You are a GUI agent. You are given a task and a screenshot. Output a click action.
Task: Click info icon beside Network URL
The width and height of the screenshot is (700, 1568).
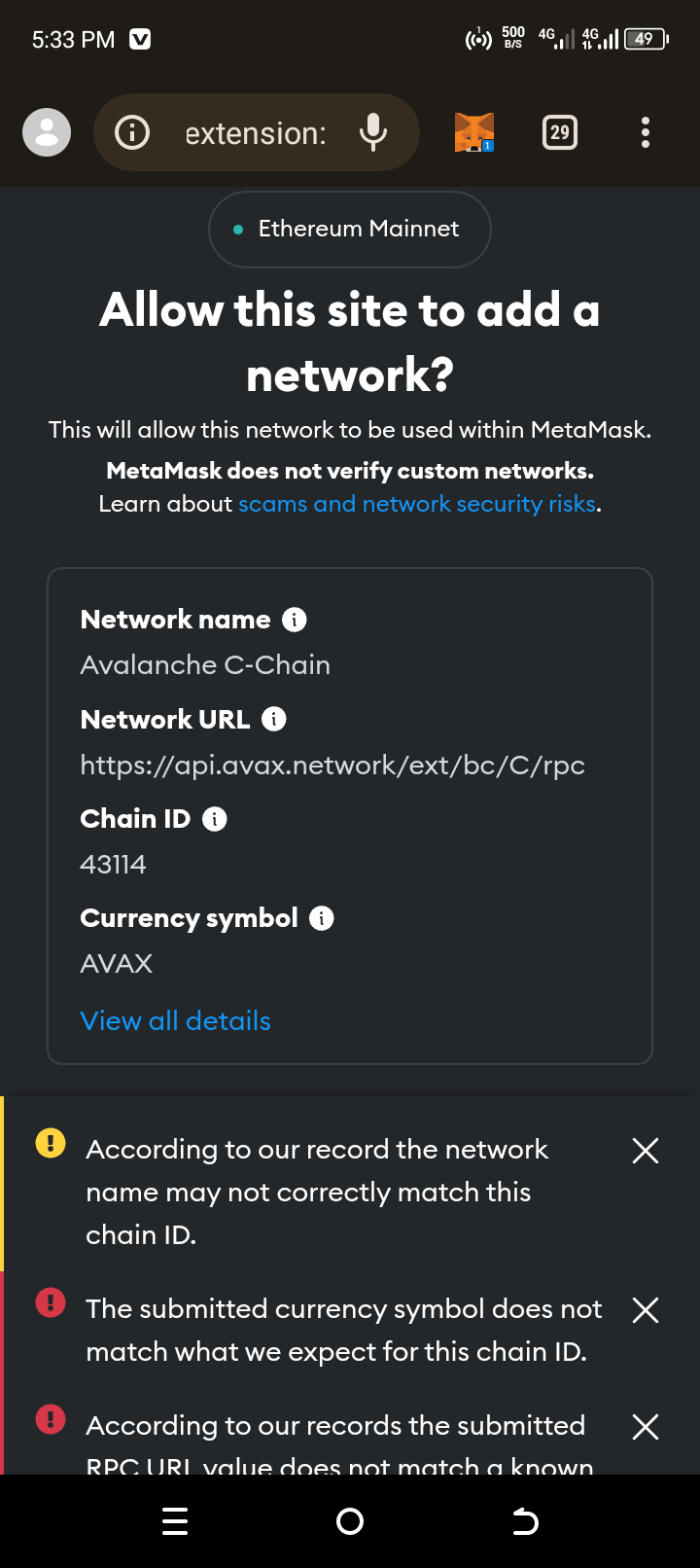[274, 719]
